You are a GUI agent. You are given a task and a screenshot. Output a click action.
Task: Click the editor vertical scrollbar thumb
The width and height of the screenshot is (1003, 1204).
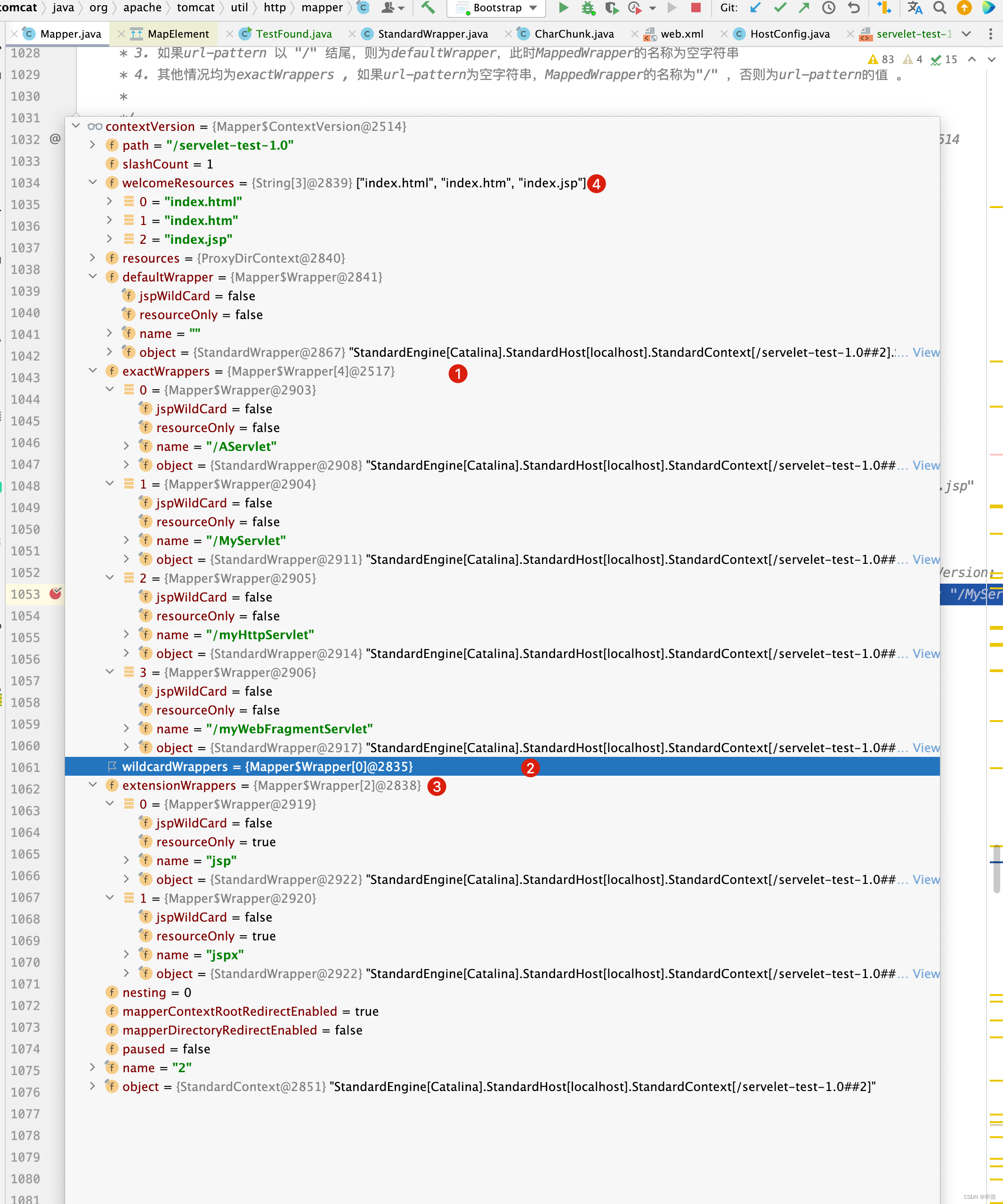point(996,868)
